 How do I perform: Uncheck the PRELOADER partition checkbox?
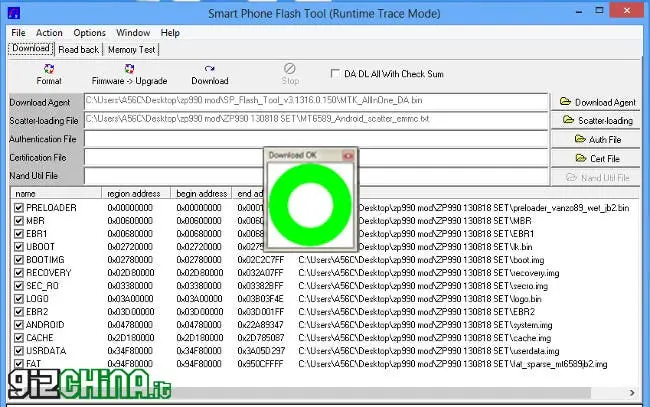pyautogui.click(x=19, y=208)
